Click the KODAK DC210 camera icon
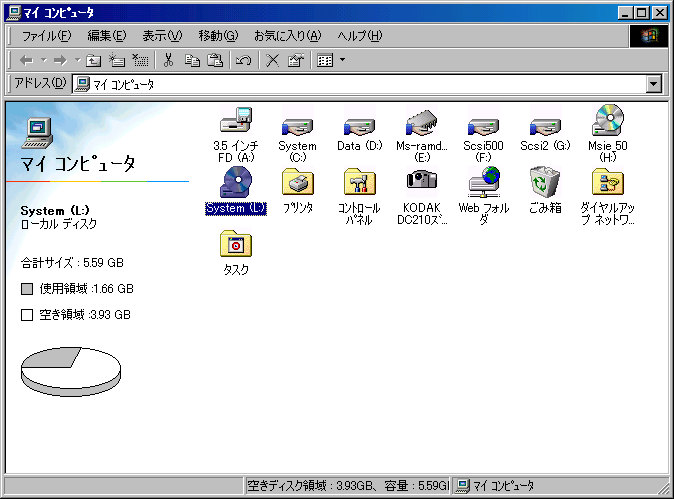The image size is (674, 499). (x=421, y=181)
